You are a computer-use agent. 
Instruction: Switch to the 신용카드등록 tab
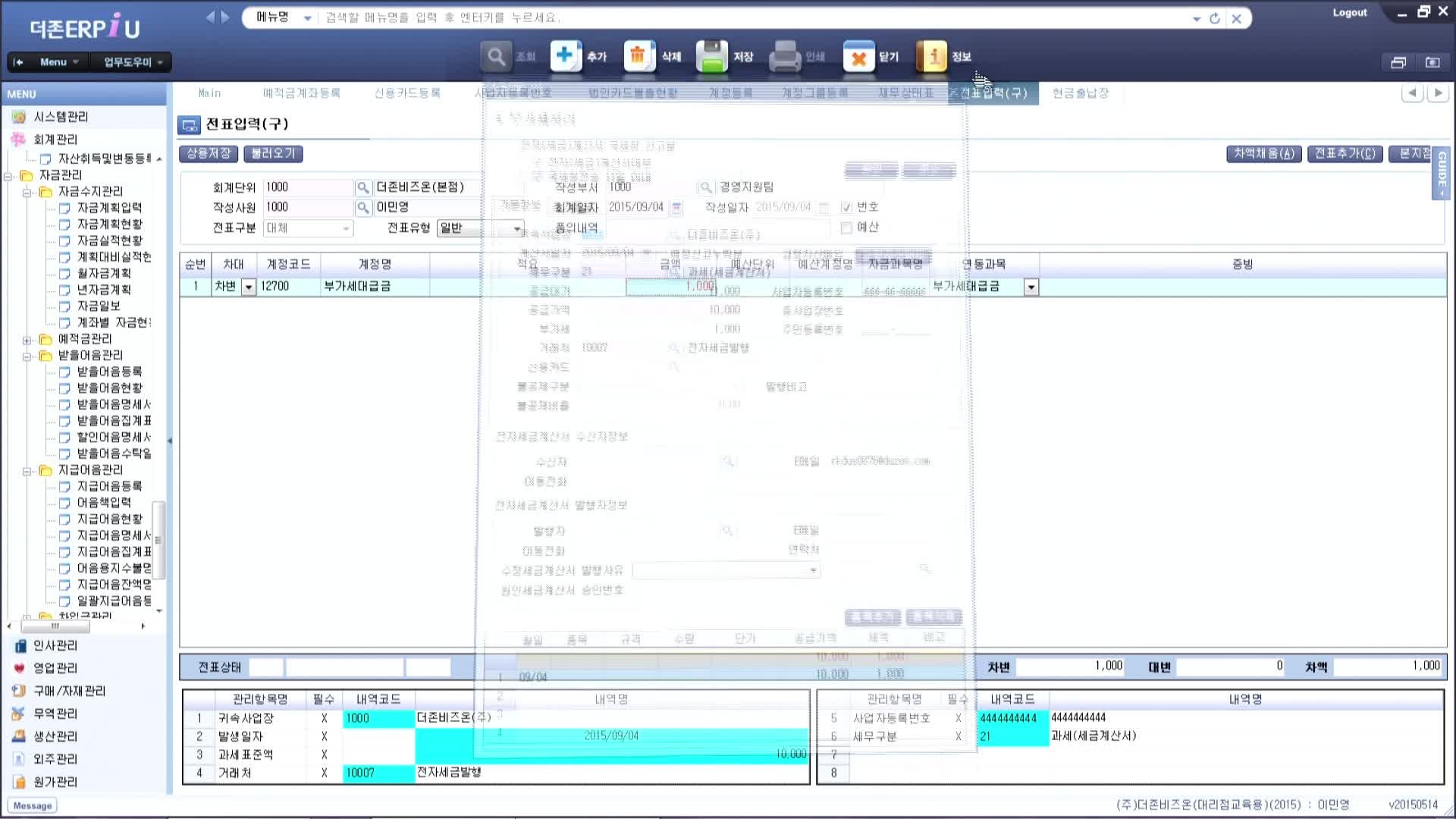pyautogui.click(x=407, y=93)
